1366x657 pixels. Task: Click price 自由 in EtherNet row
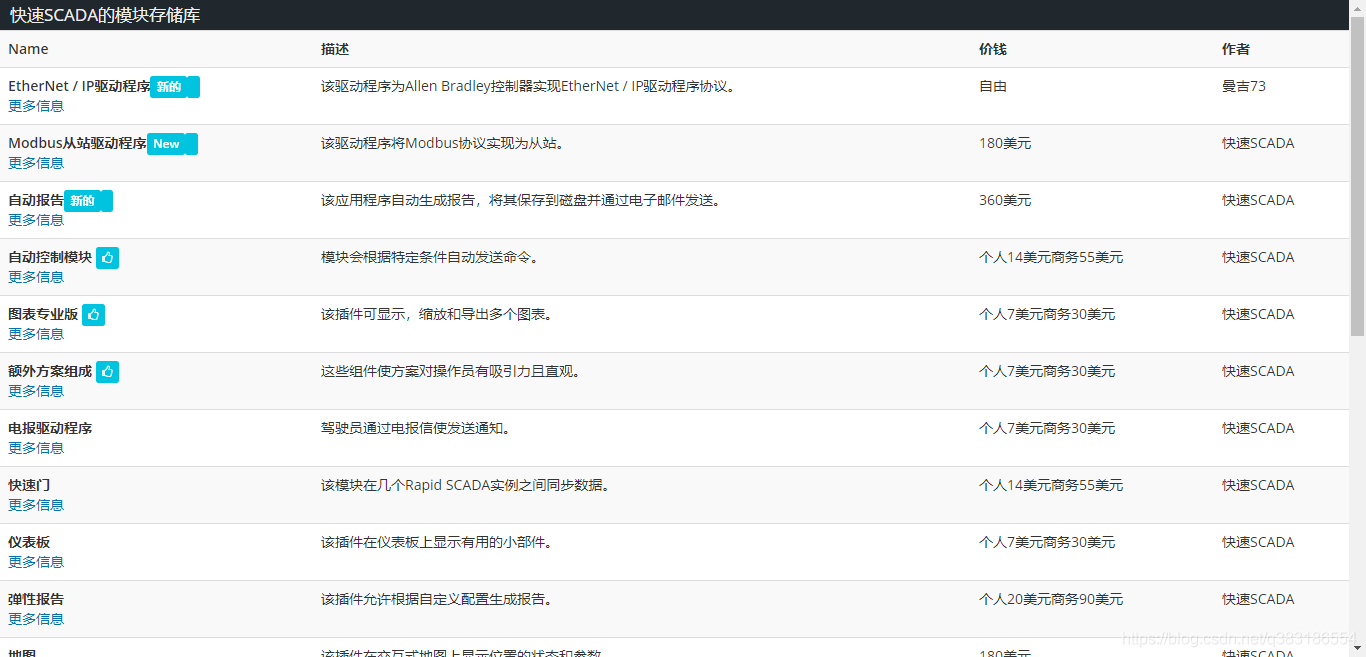tap(993, 86)
